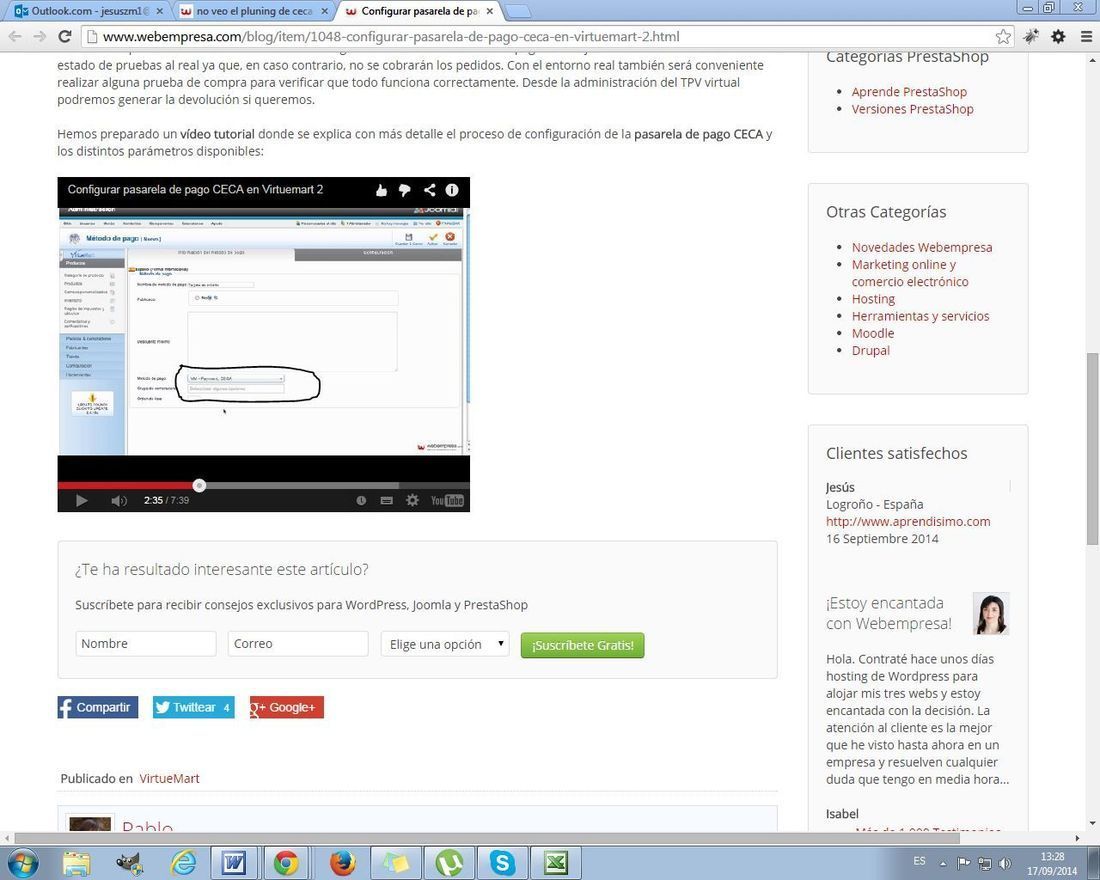Open the Hosting category link
1100x880 pixels.
(873, 299)
